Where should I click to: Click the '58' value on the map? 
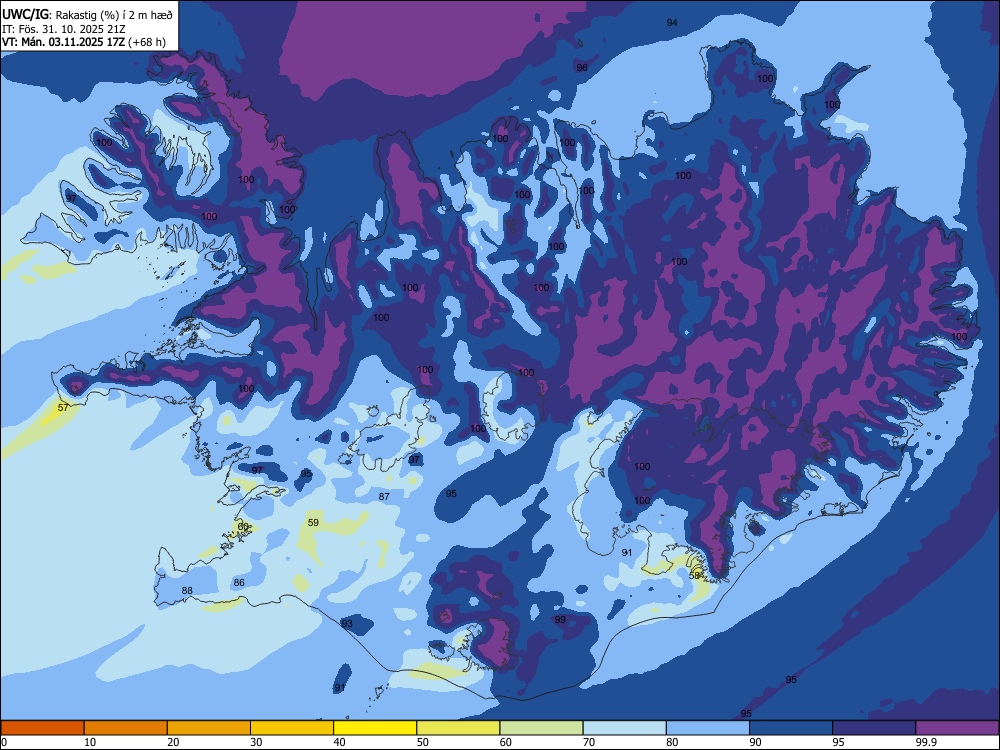click(695, 575)
